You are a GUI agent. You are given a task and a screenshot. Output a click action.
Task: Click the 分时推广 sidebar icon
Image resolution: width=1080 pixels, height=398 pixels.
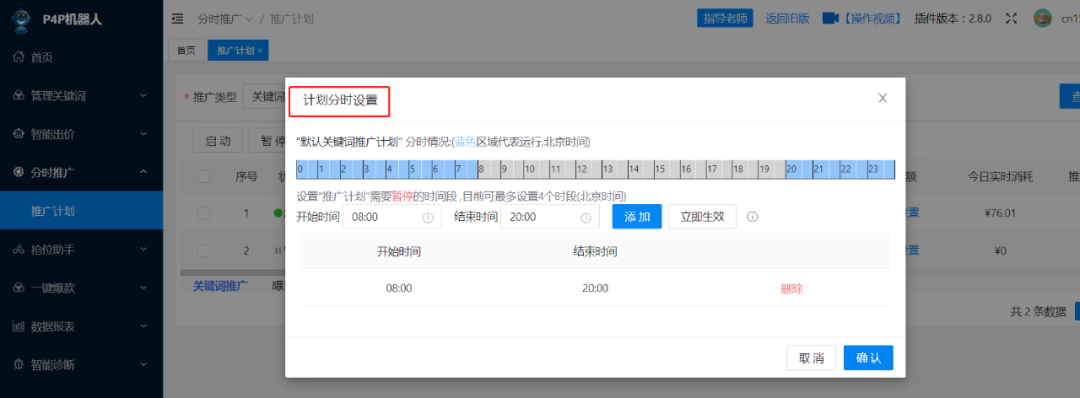(19, 172)
